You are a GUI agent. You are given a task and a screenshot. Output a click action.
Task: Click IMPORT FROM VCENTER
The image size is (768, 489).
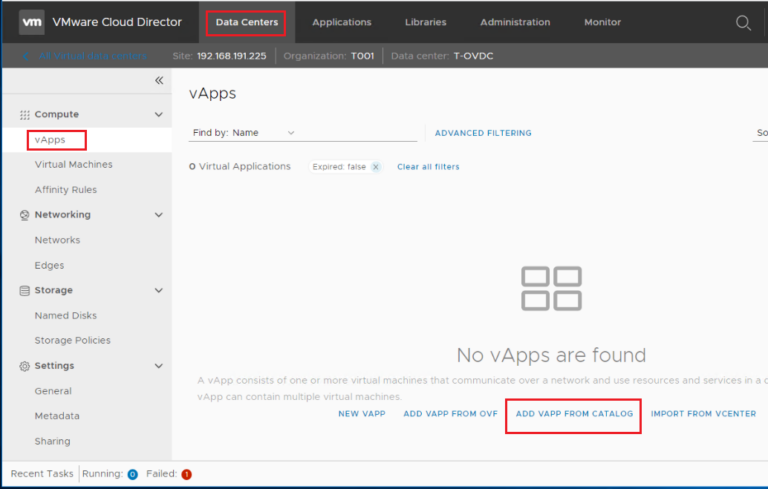[x=703, y=414]
